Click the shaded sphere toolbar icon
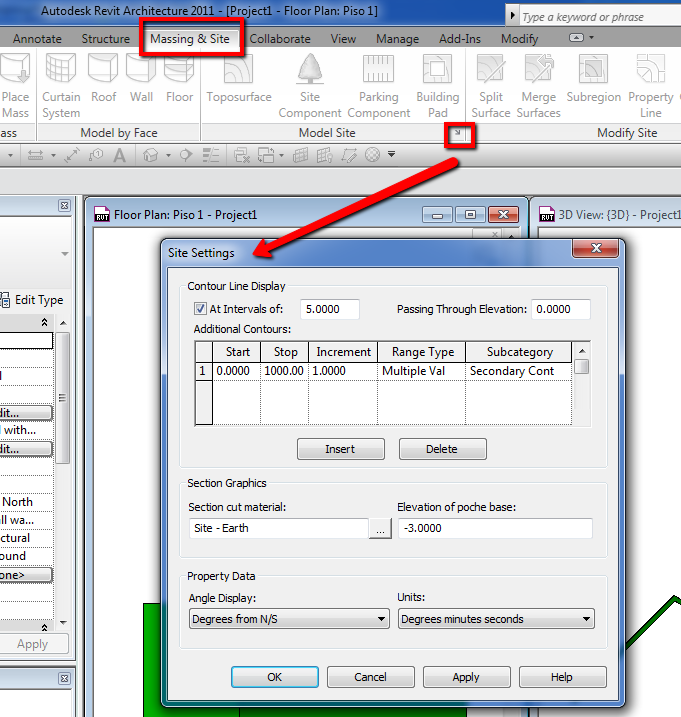The width and height of the screenshot is (681, 717). coord(372,155)
